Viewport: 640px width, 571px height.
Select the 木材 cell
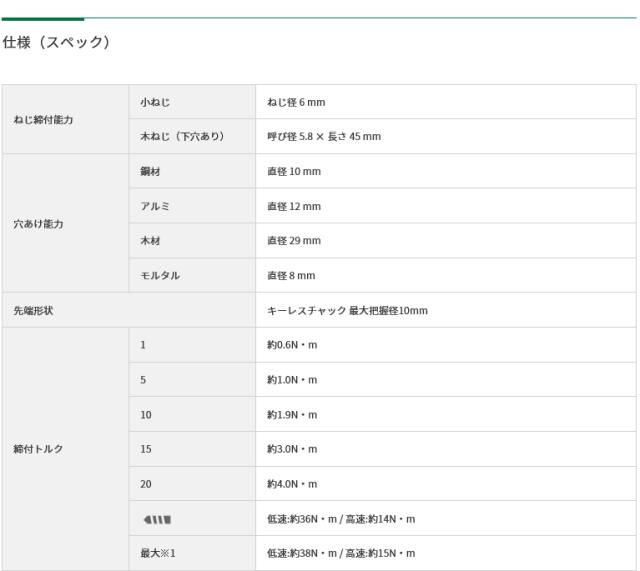coord(192,241)
